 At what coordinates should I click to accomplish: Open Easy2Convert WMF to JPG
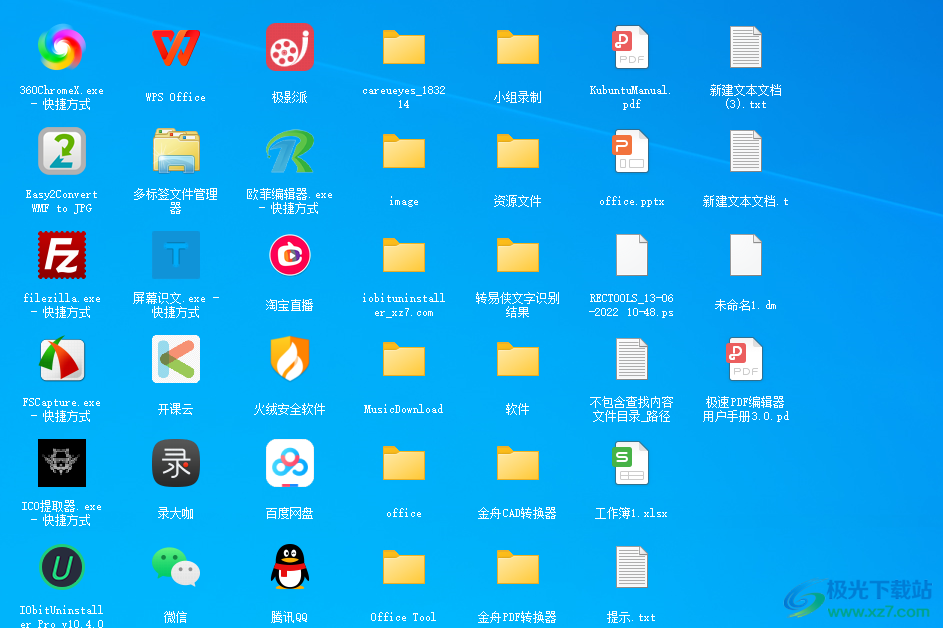point(61,151)
